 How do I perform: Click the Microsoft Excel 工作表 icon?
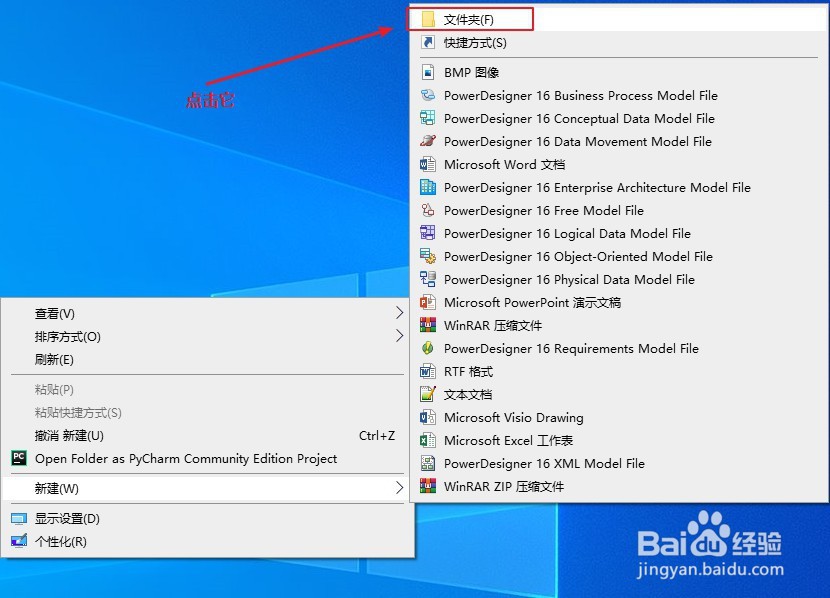(x=428, y=441)
